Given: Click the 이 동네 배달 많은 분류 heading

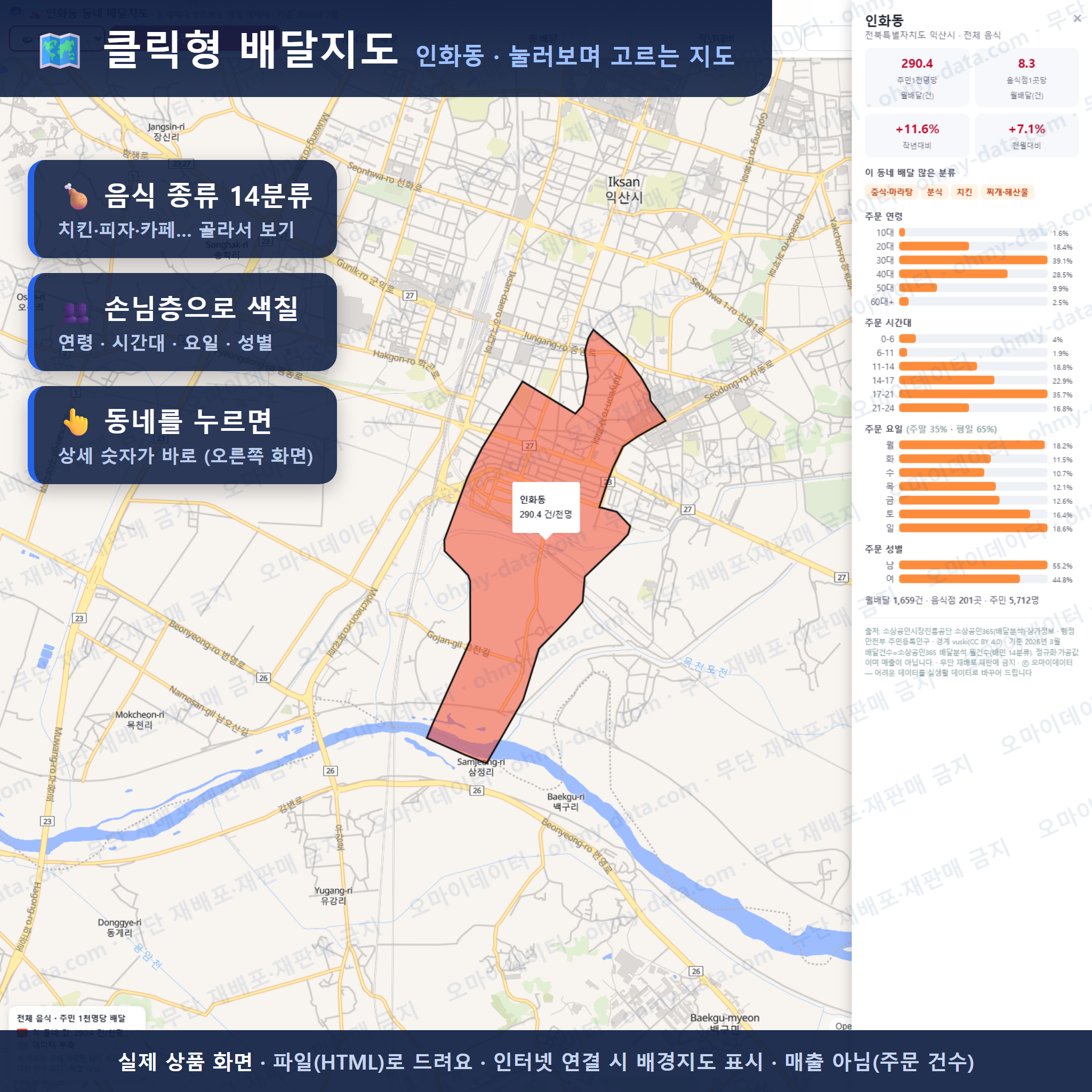Looking at the screenshot, I should click(910, 173).
